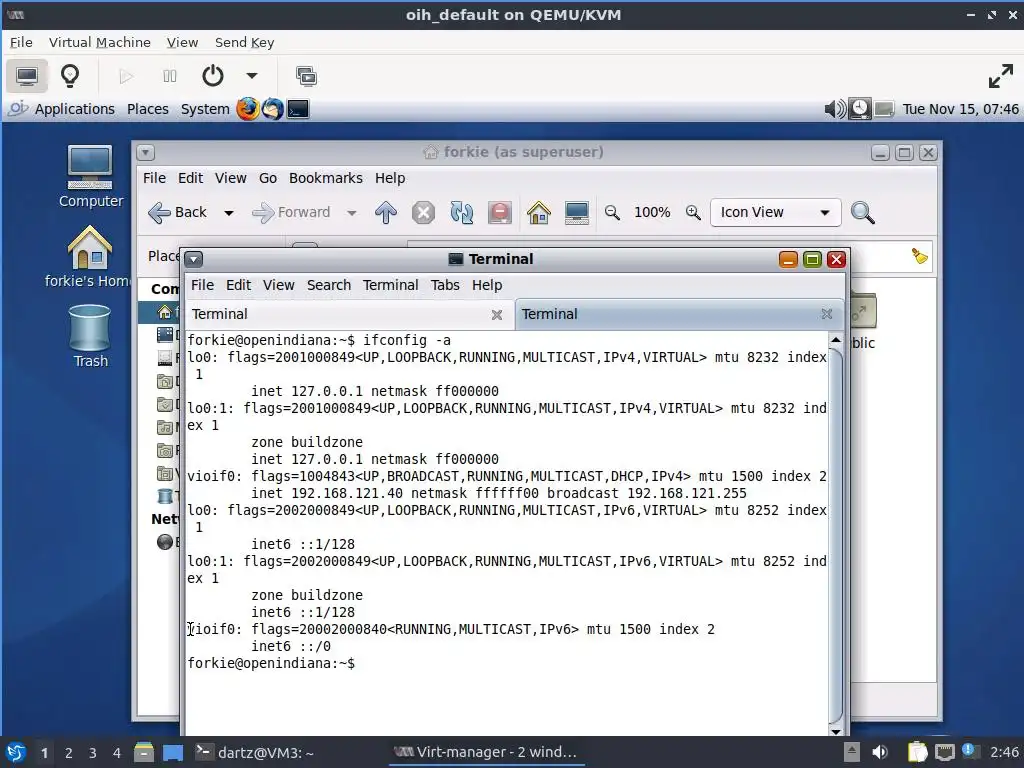Click the Time Slider clock tray icon

point(859,109)
